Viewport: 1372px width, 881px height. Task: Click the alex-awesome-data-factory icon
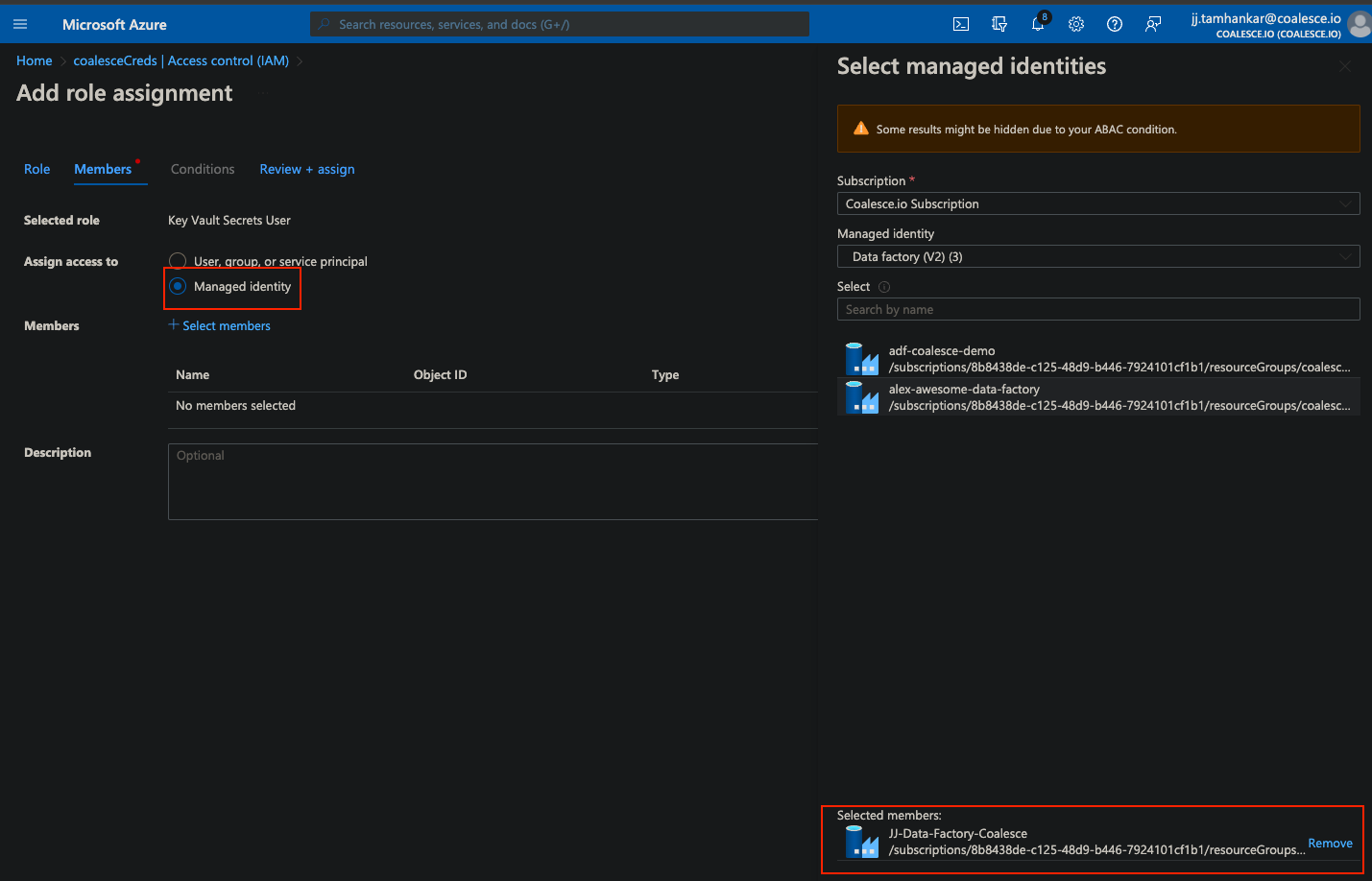862,397
